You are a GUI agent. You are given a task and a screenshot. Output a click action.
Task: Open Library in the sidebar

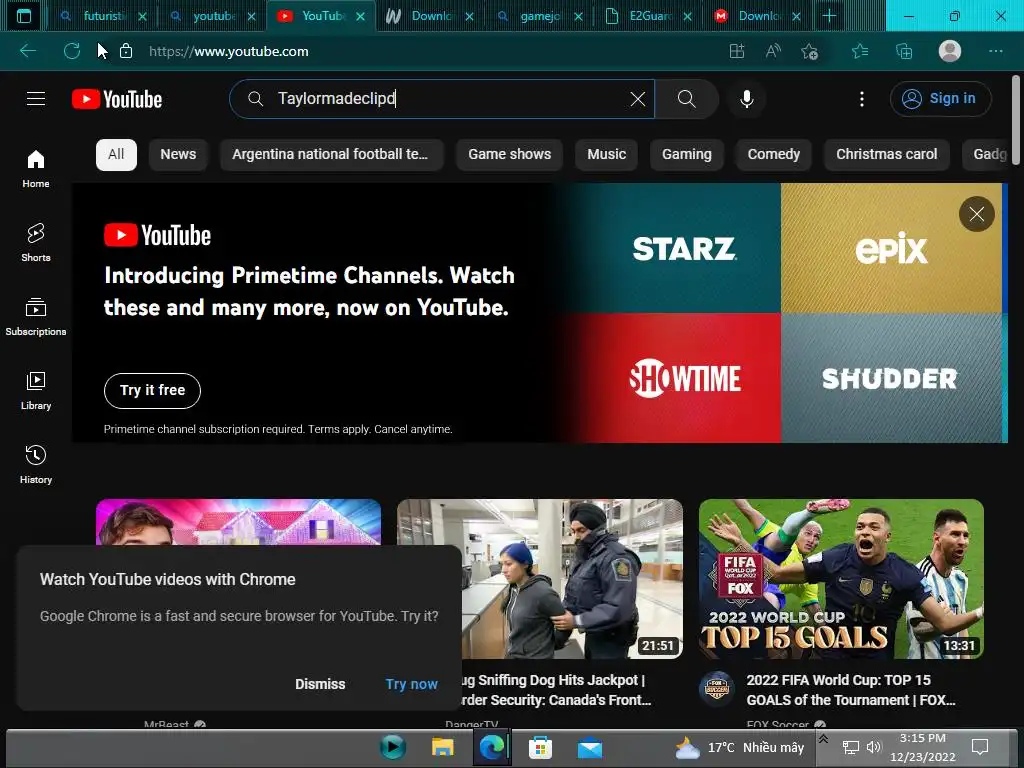pyautogui.click(x=36, y=390)
